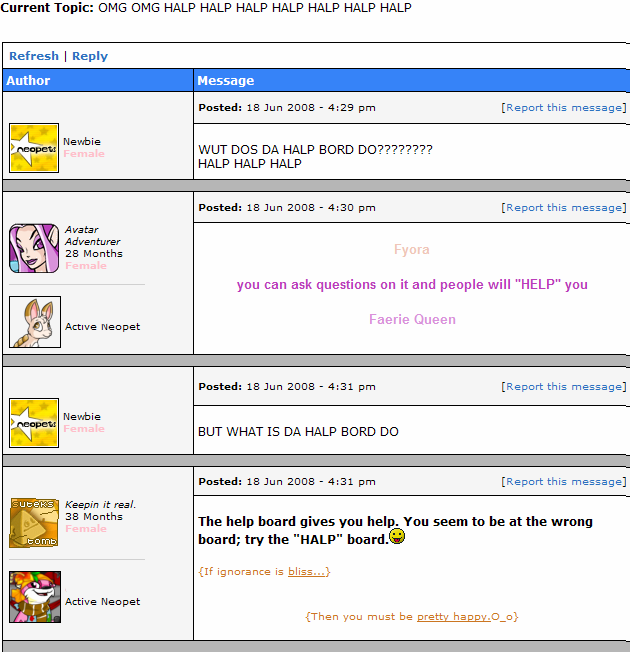Click the 'Keepin it real.' user title
The image size is (630, 652).
point(101,504)
